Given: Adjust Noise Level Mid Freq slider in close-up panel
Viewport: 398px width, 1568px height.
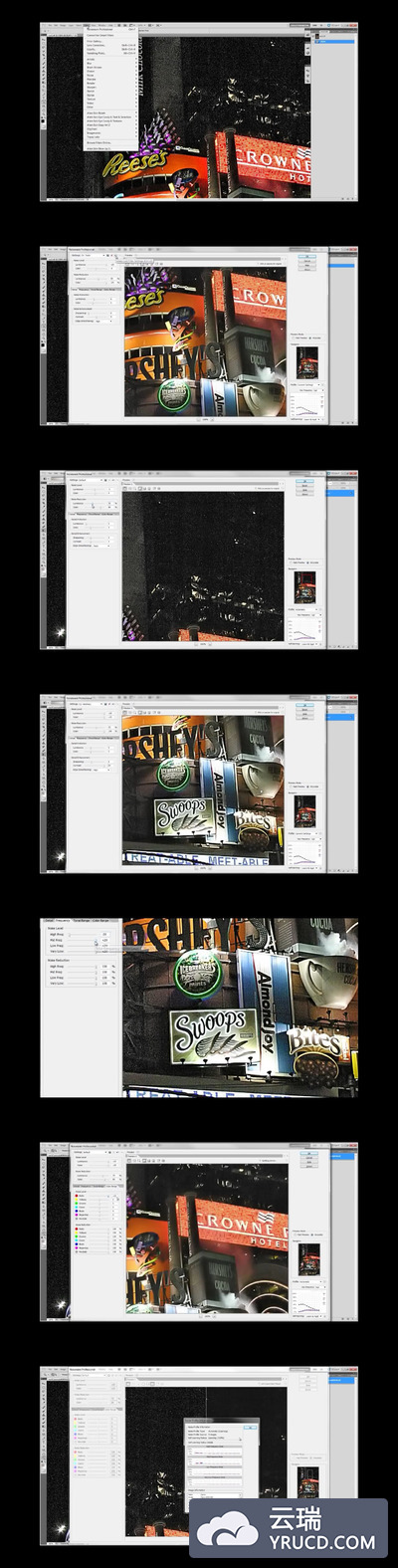Looking at the screenshot, I should click(x=83, y=940).
